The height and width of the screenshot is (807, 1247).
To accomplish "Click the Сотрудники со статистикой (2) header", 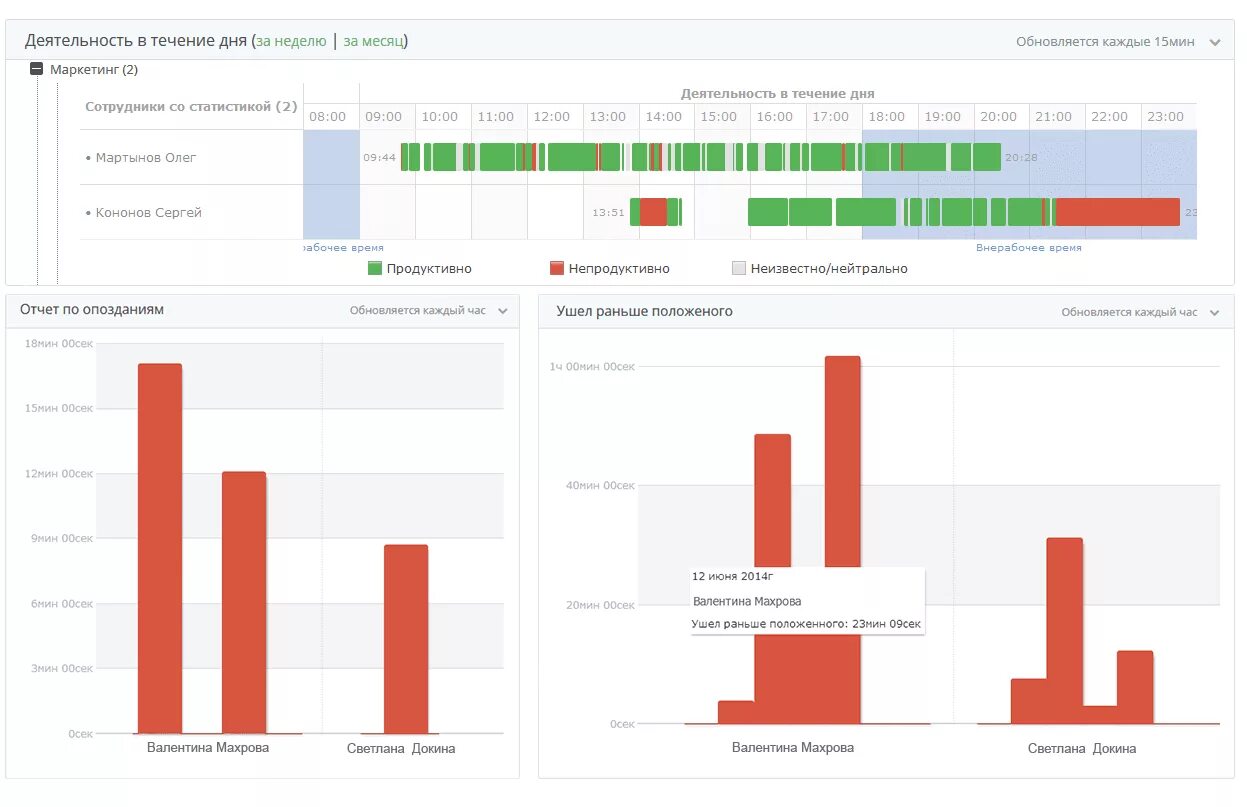I will (x=191, y=106).
